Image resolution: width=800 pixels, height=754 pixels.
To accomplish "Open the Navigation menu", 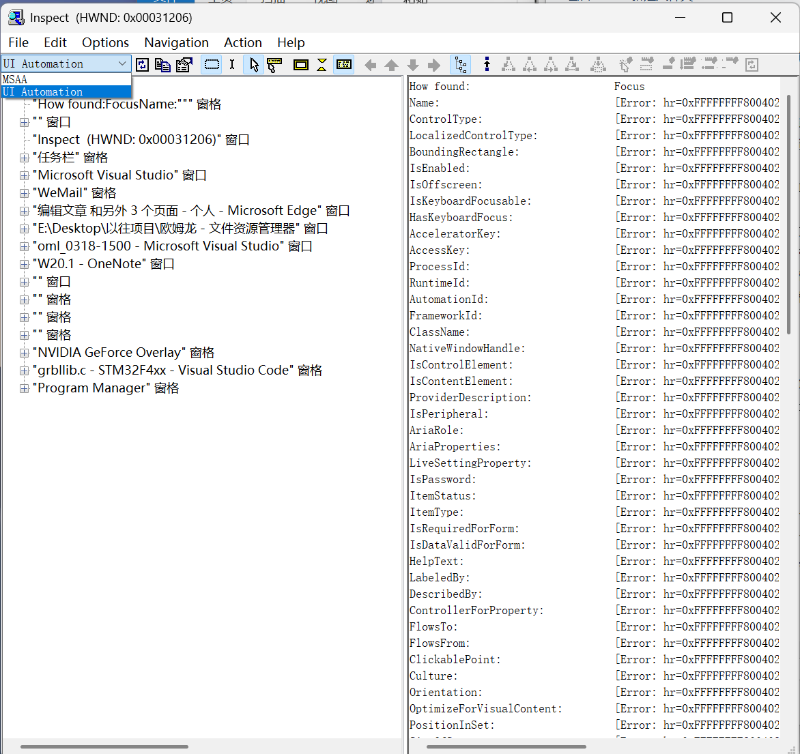I will pos(176,42).
